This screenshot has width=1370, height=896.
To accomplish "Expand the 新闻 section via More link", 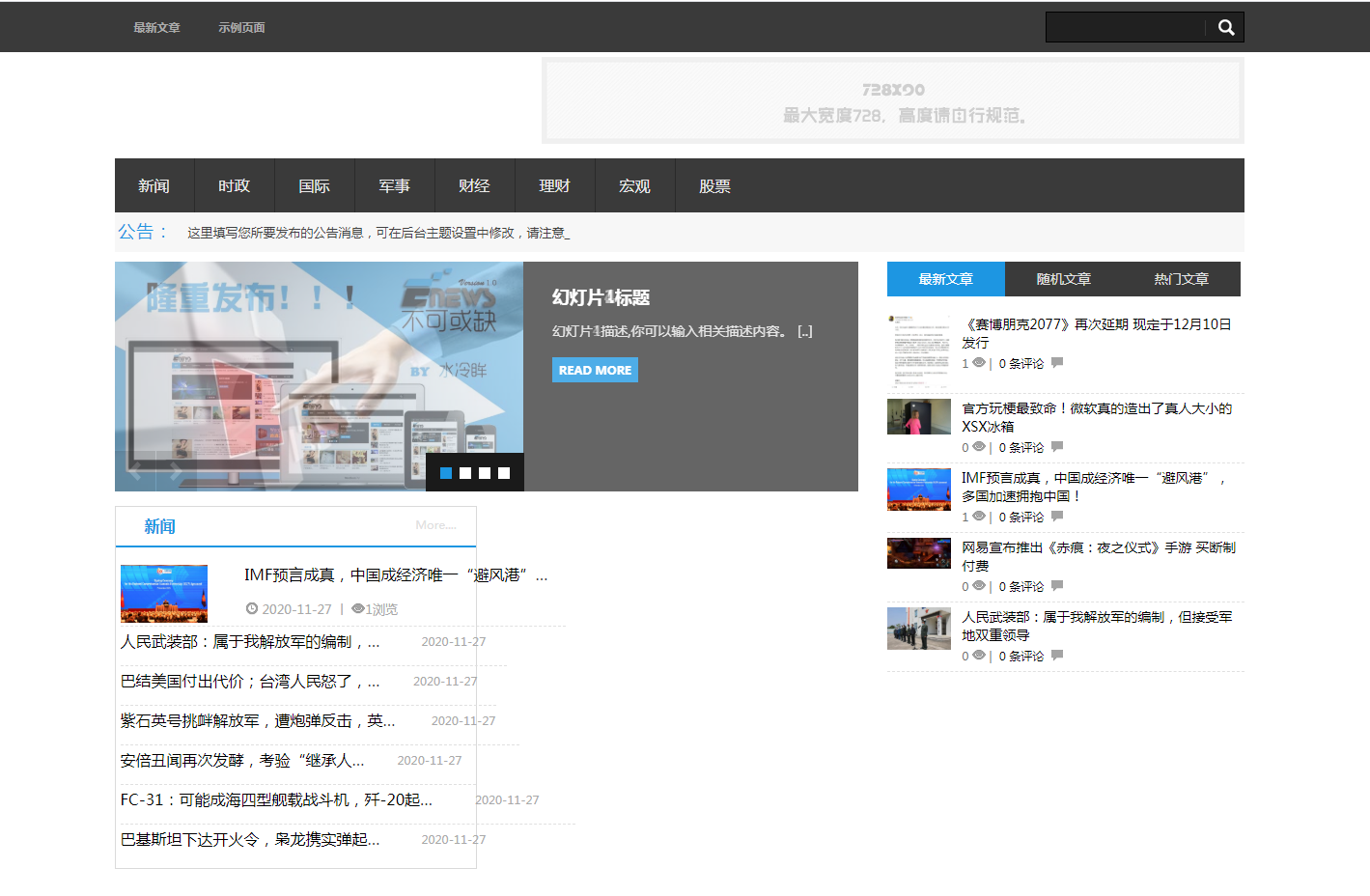I will point(435,525).
